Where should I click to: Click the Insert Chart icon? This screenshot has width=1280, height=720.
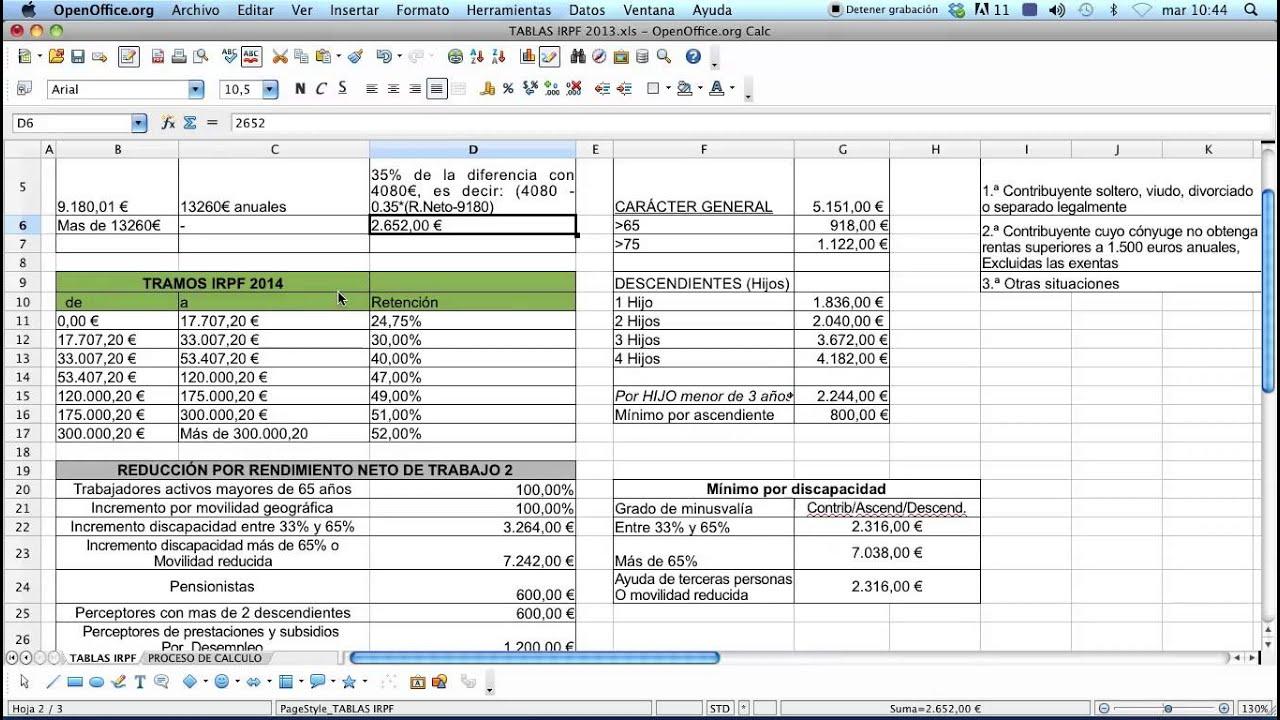(x=527, y=57)
